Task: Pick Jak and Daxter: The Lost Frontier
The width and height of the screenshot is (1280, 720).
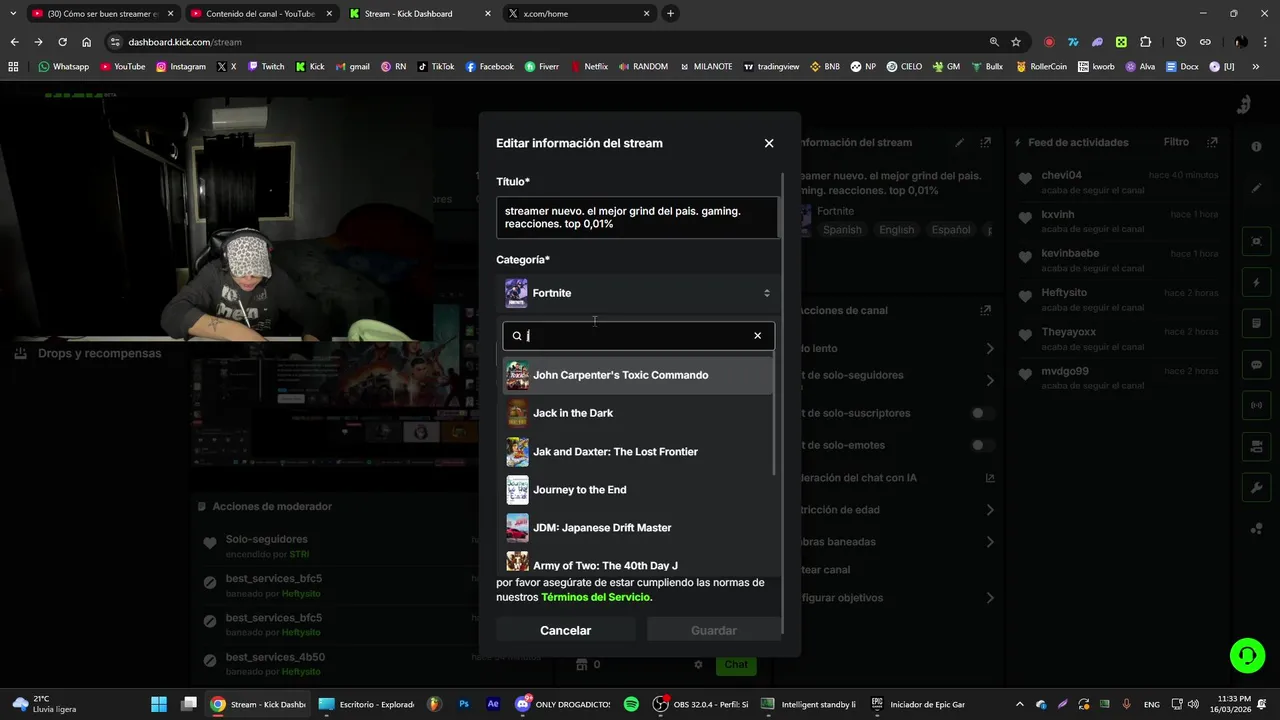Action: pos(638,451)
